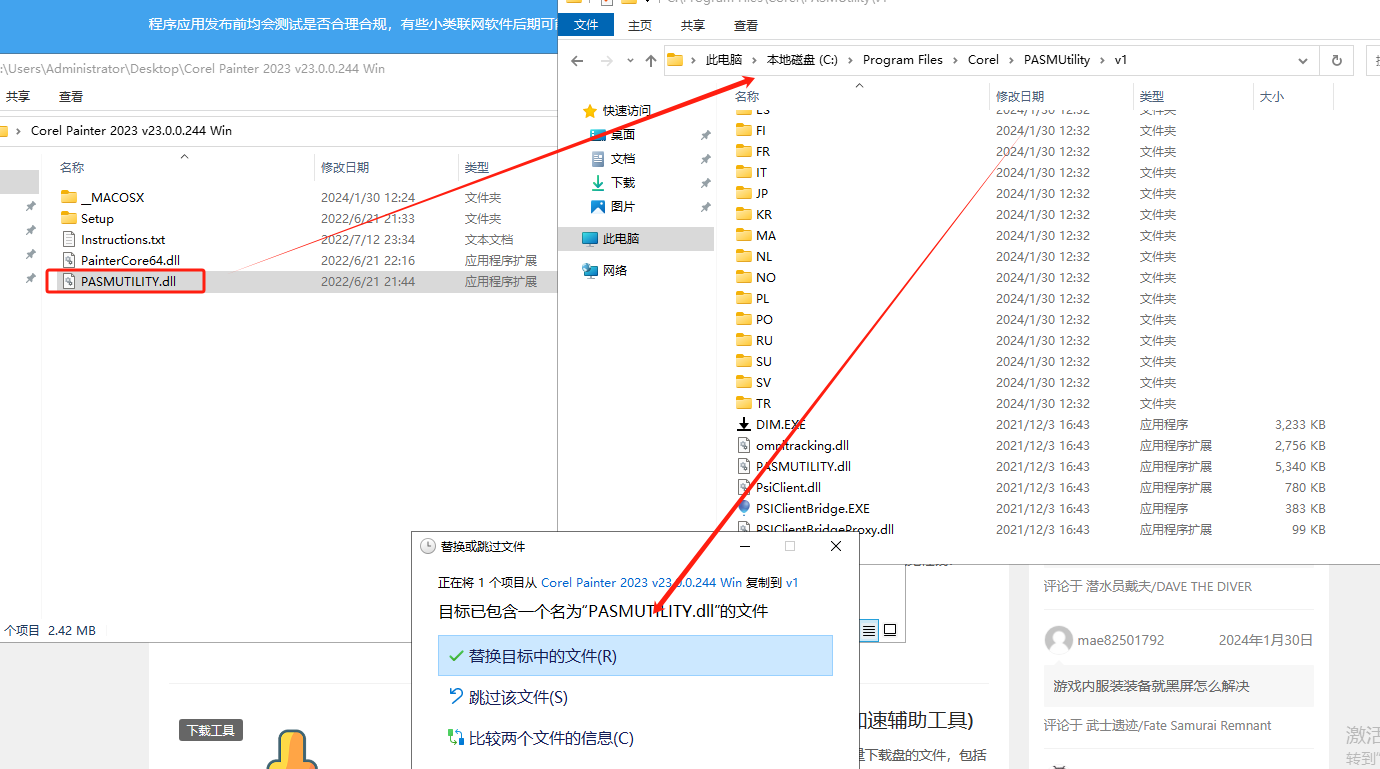Open the 主页 ribbon tab
Screen dimensions: 1380x769
pyautogui.click(x=640, y=25)
